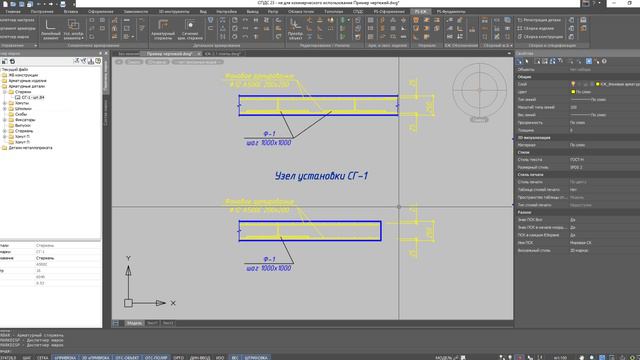Expand the Хомуты folder in tree

pos(5,103)
